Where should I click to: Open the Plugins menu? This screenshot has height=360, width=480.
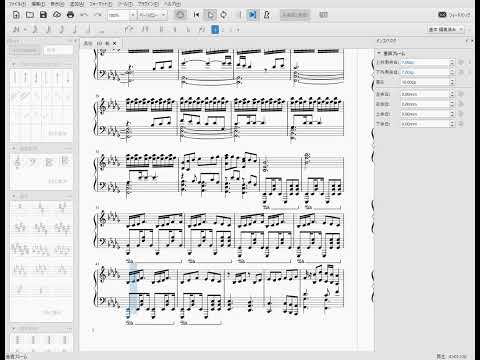pos(148,4)
